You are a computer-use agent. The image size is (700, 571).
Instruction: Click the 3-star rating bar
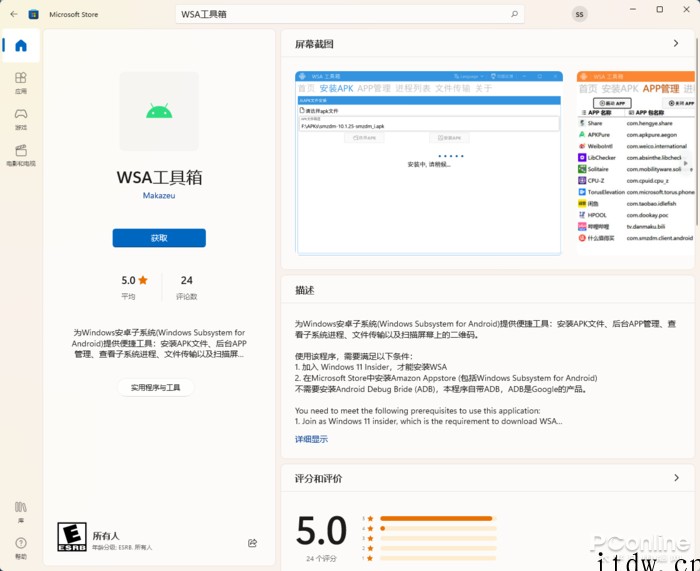coord(438,538)
